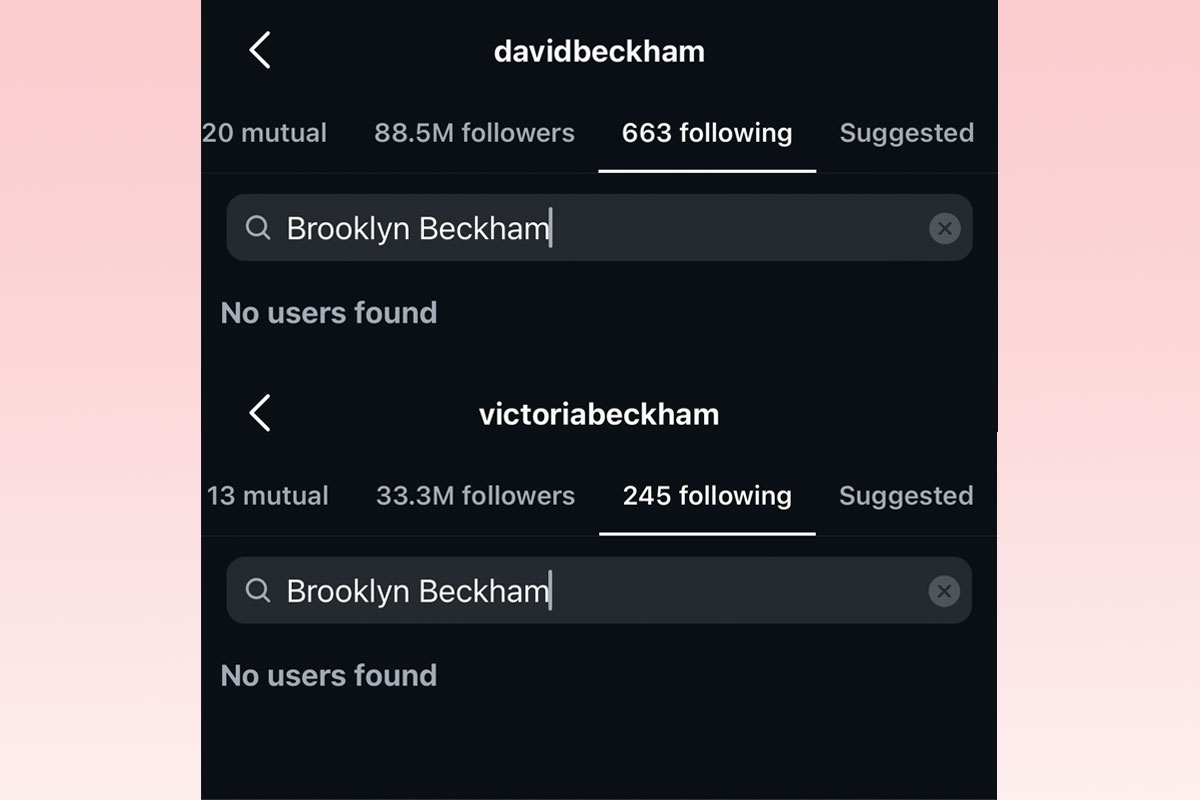This screenshot has height=800, width=1200.
Task: Click inside victoriabeckham's search input field
Action: 600,591
